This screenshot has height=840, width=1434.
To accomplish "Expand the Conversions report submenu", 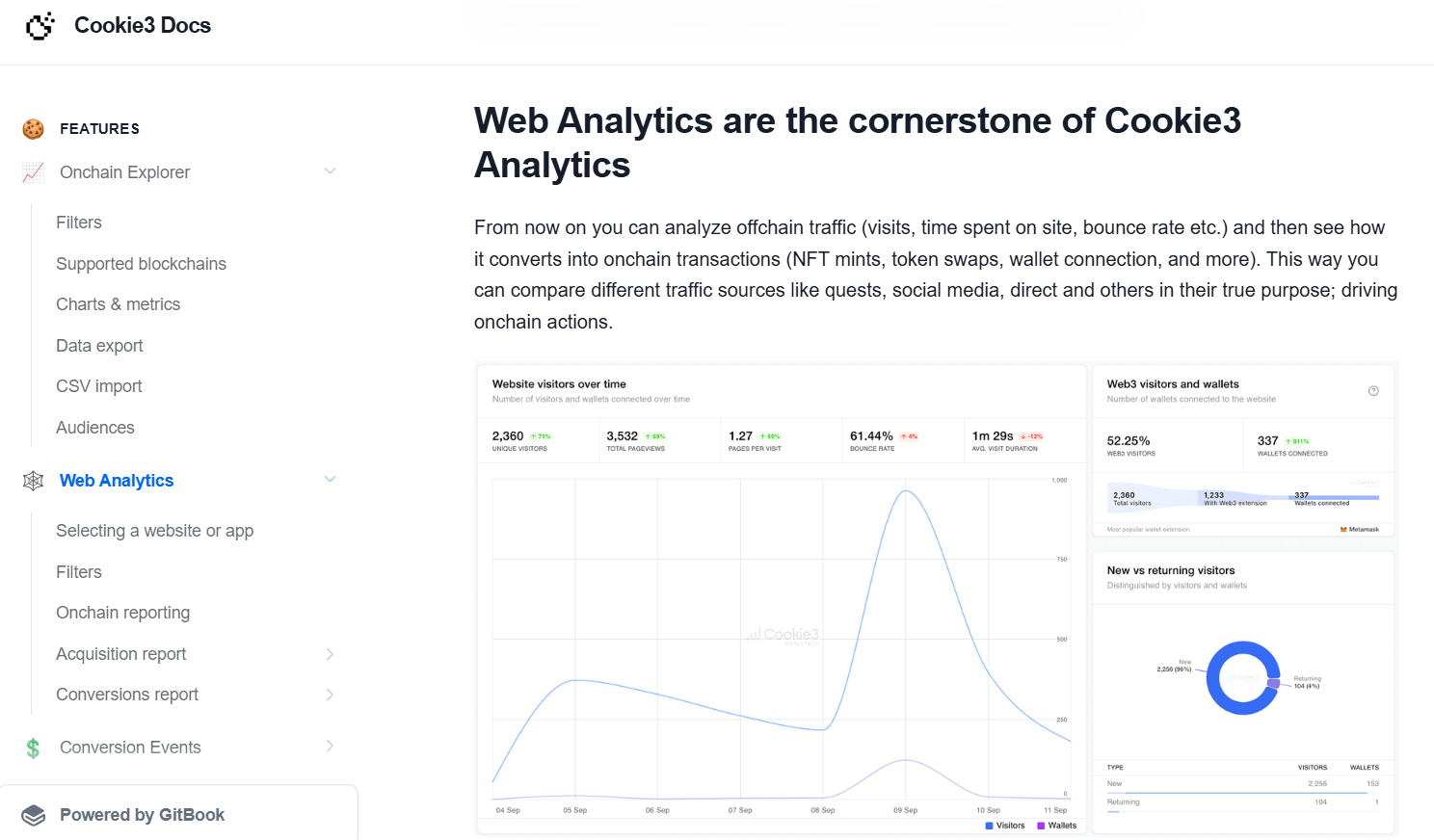I will click(x=331, y=695).
